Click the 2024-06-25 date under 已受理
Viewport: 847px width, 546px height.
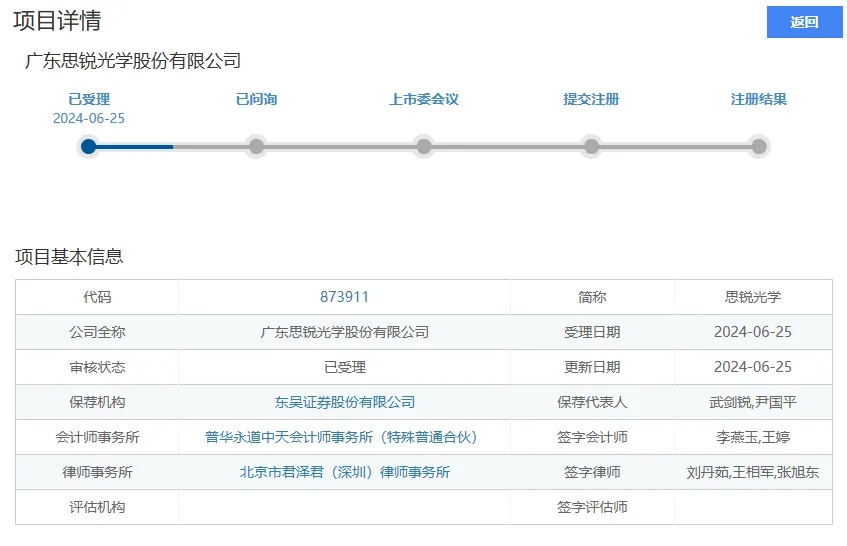89,118
